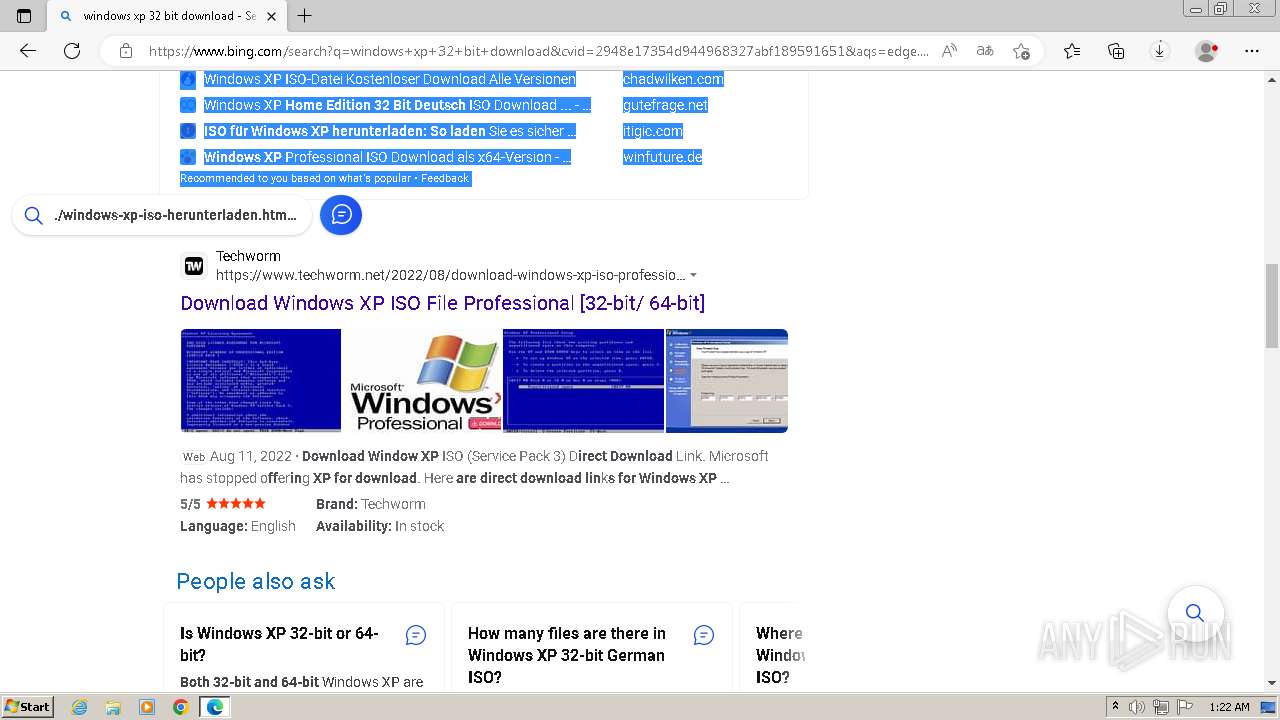Click the search magnifier in floating box
Viewport: 1280px width, 720px height.
[x=33, y=215]
